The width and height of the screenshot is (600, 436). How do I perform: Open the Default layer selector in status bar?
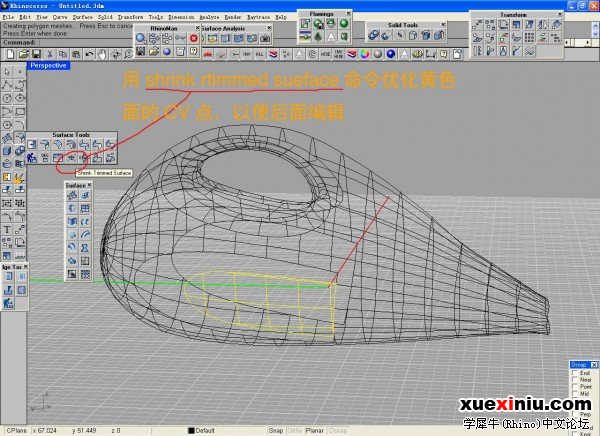[x=202, y=431]
